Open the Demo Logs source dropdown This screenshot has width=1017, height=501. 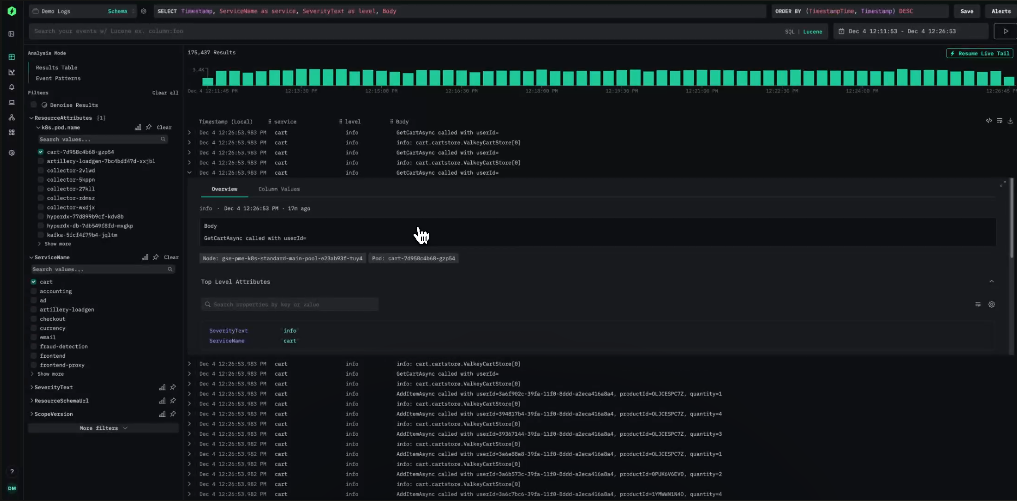81,11
